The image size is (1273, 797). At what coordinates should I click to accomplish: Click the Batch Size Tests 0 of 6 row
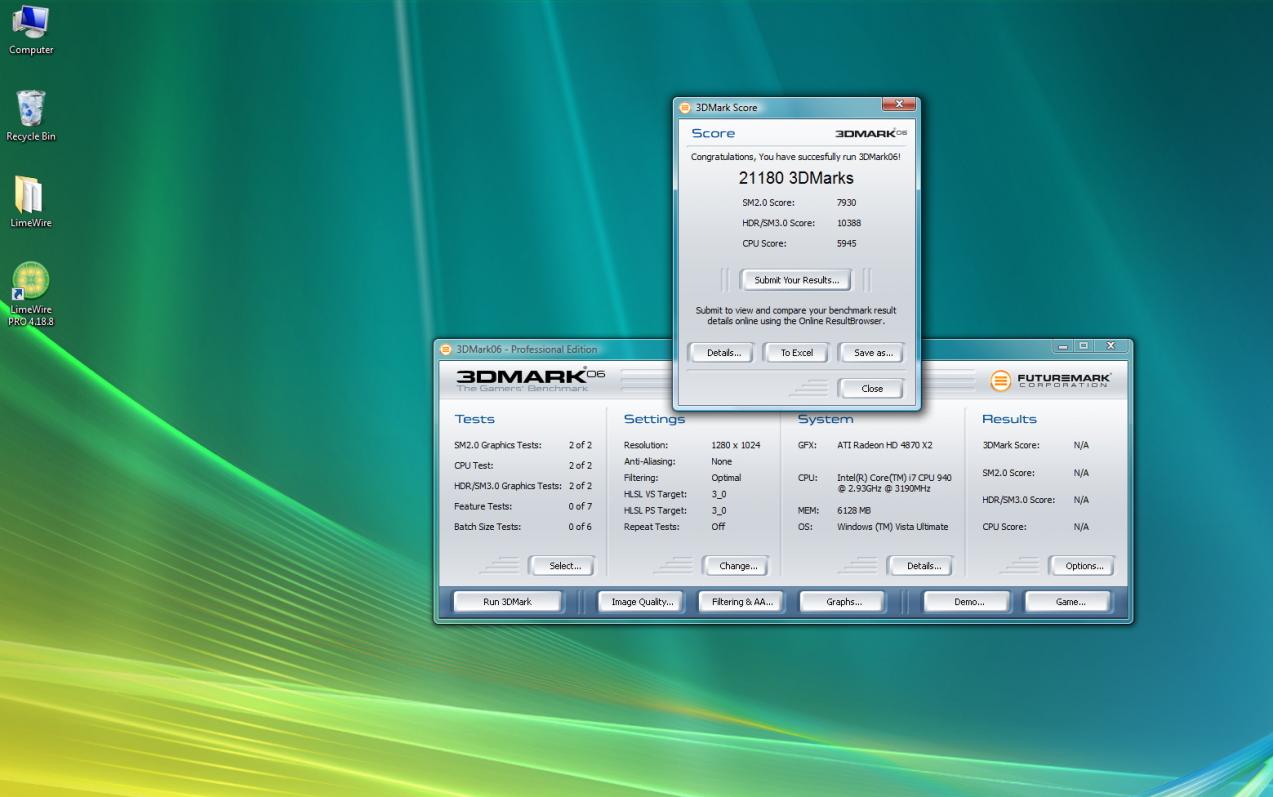click(x=523, y=527)
